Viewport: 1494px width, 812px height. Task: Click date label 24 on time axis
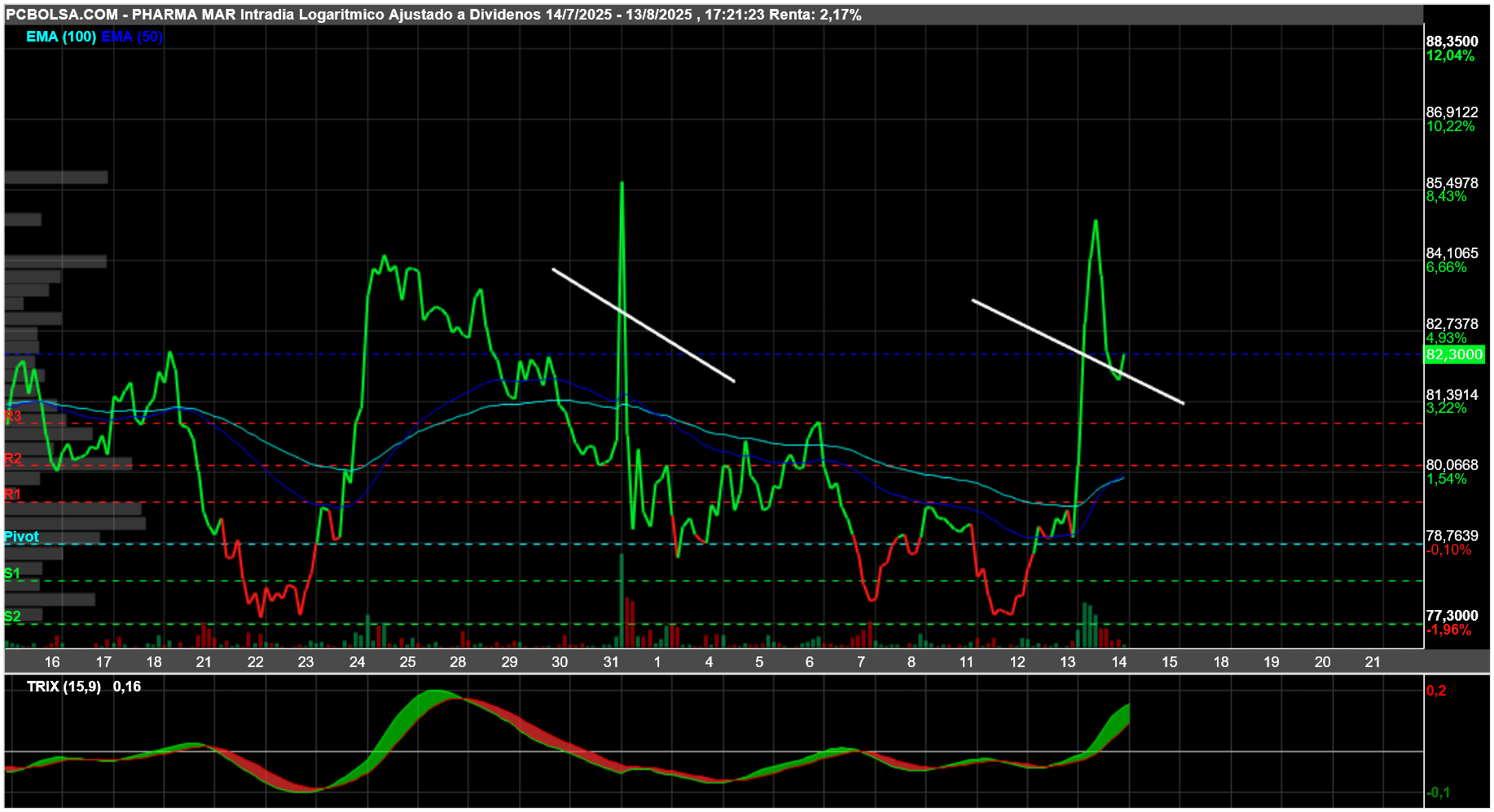(x=357, y=662)
